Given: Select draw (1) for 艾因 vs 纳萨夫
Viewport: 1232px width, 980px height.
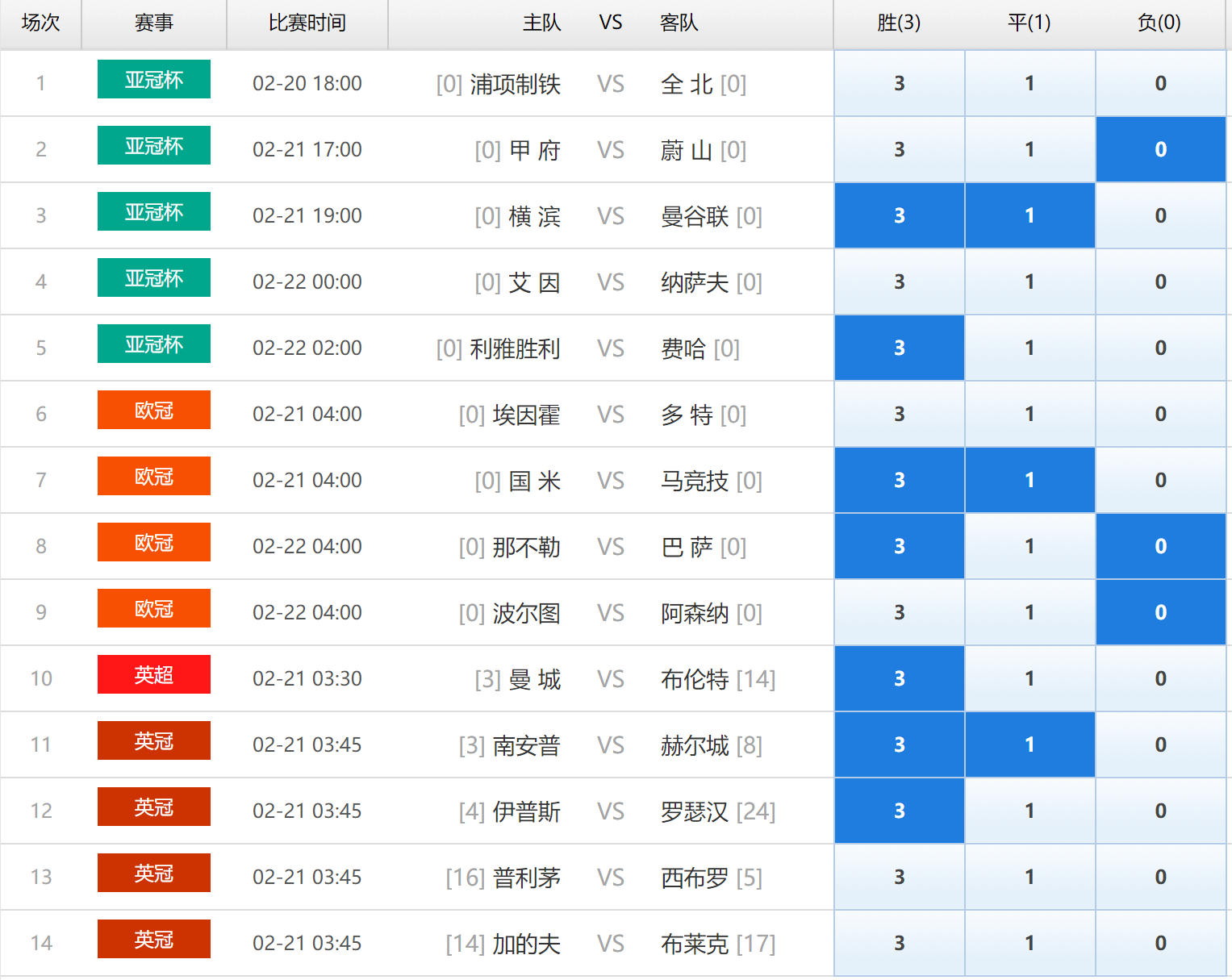Looking at the screenshot, I should pyautogui.click(x=1029, y=281).
